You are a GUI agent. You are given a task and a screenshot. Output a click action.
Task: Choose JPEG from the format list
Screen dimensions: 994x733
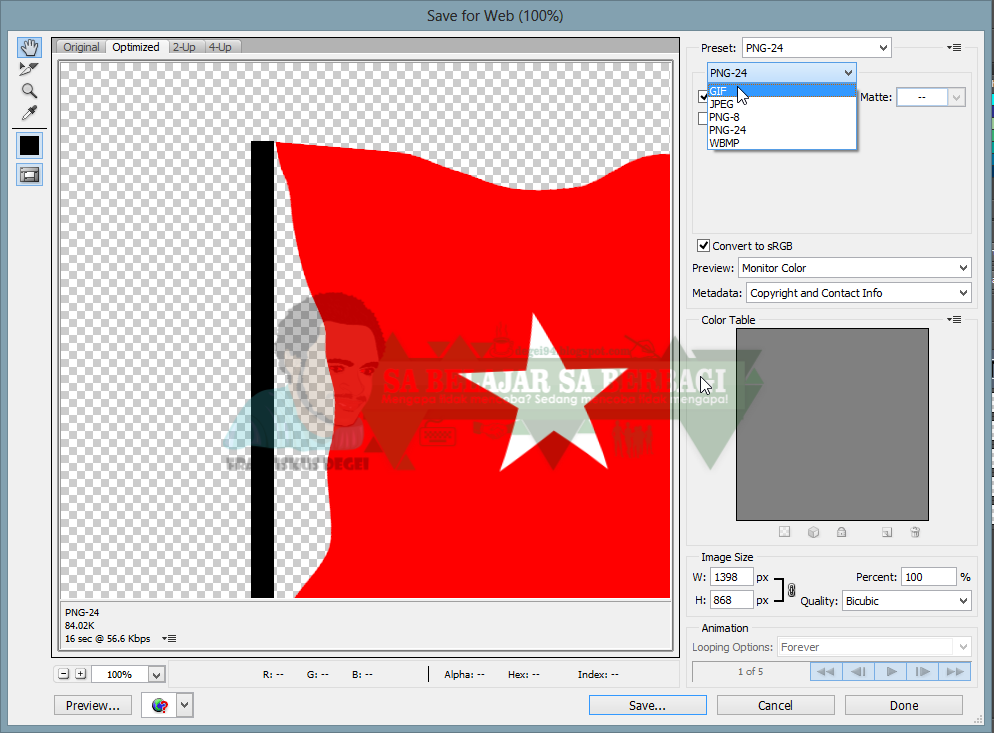tap(782, 104)
